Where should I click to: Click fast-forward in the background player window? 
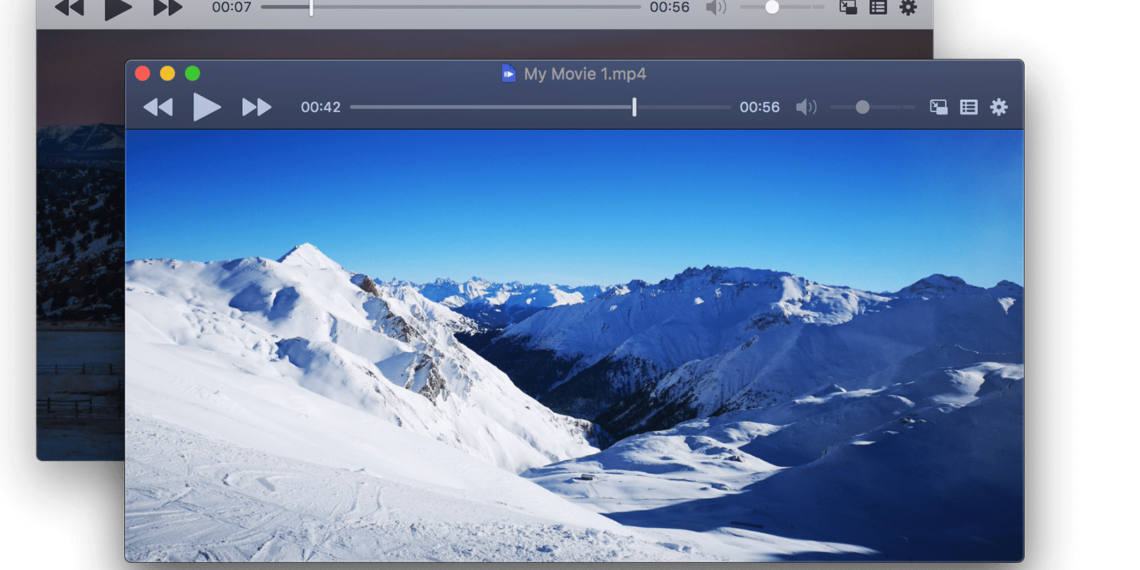click(168, 8)
